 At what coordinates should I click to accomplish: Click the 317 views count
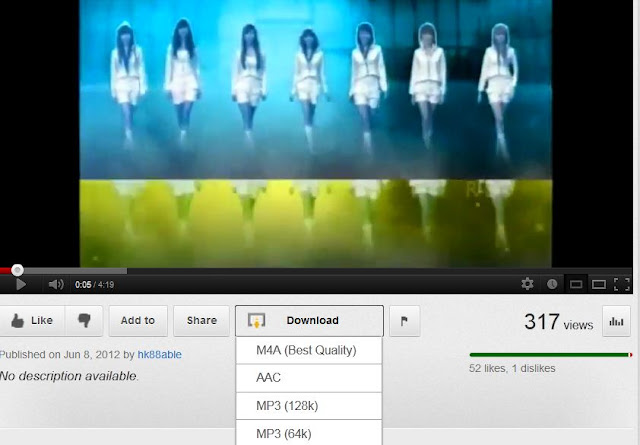(558, 322)
